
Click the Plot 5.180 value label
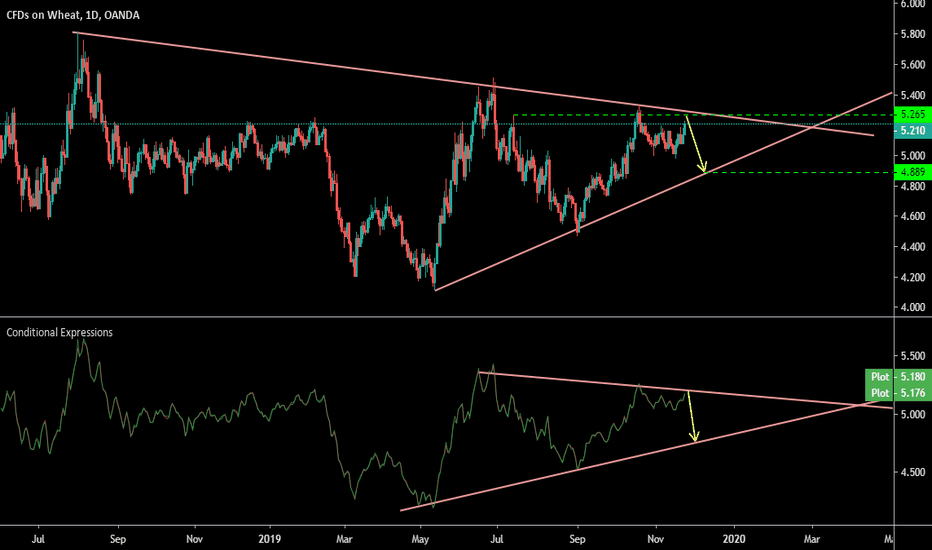898,376
